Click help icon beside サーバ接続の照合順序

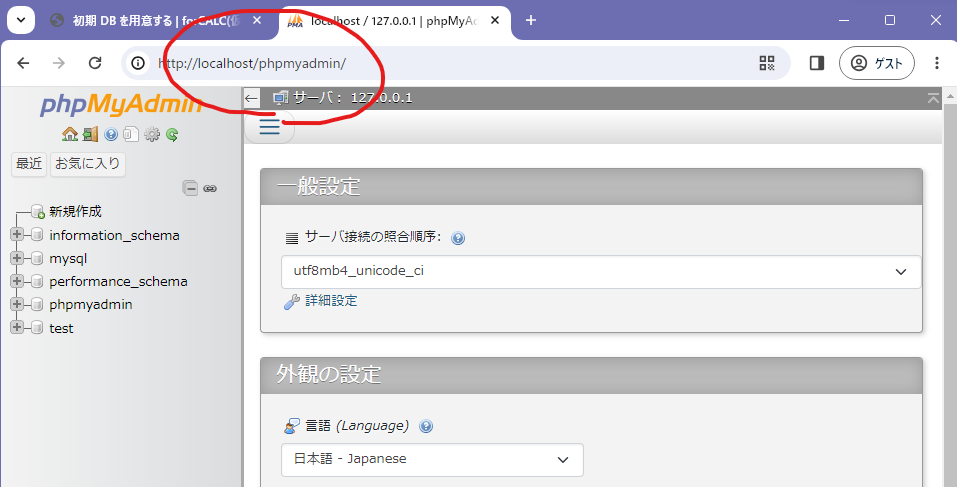click(x=458, y=238)
